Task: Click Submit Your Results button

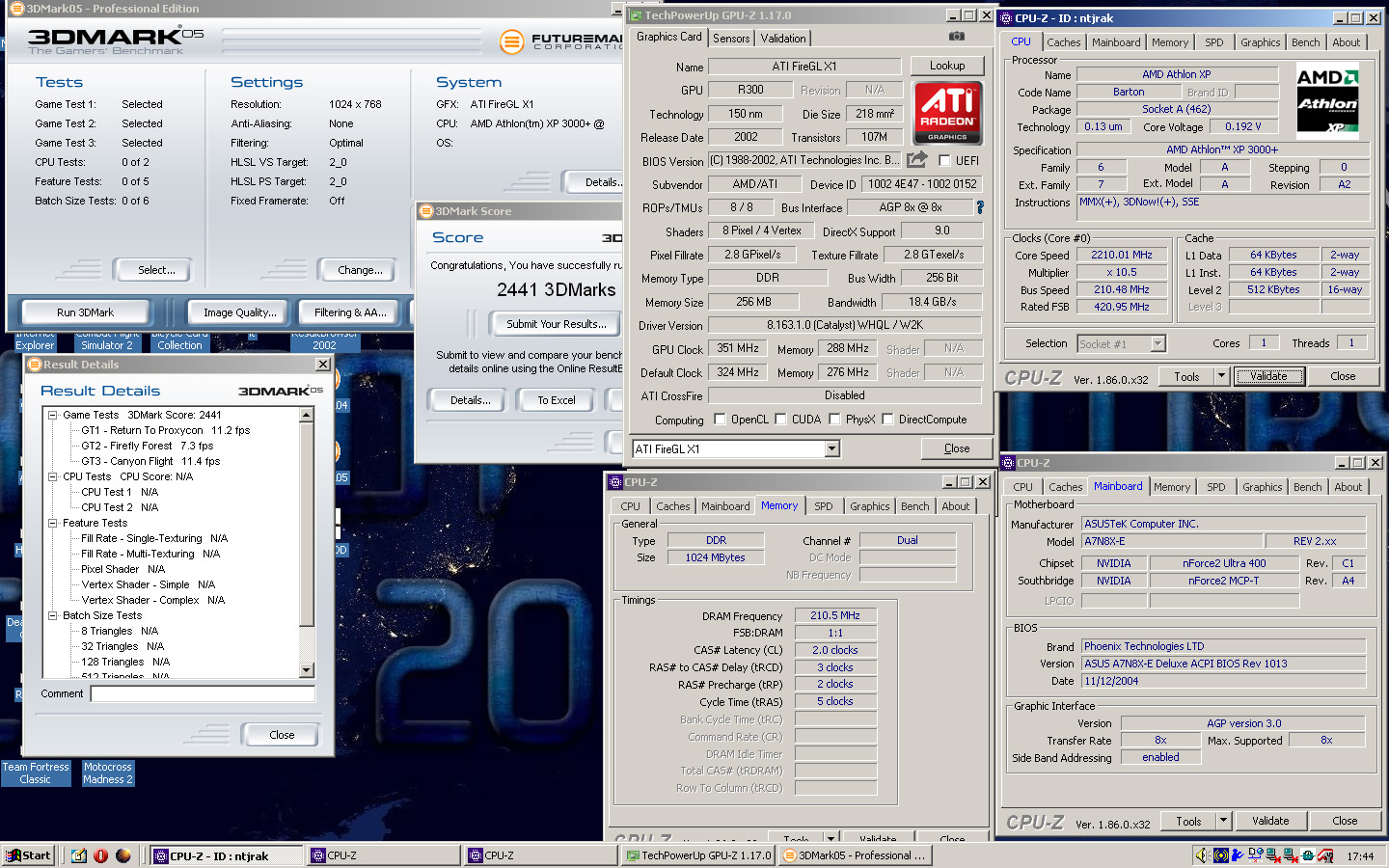Action: 557,324
